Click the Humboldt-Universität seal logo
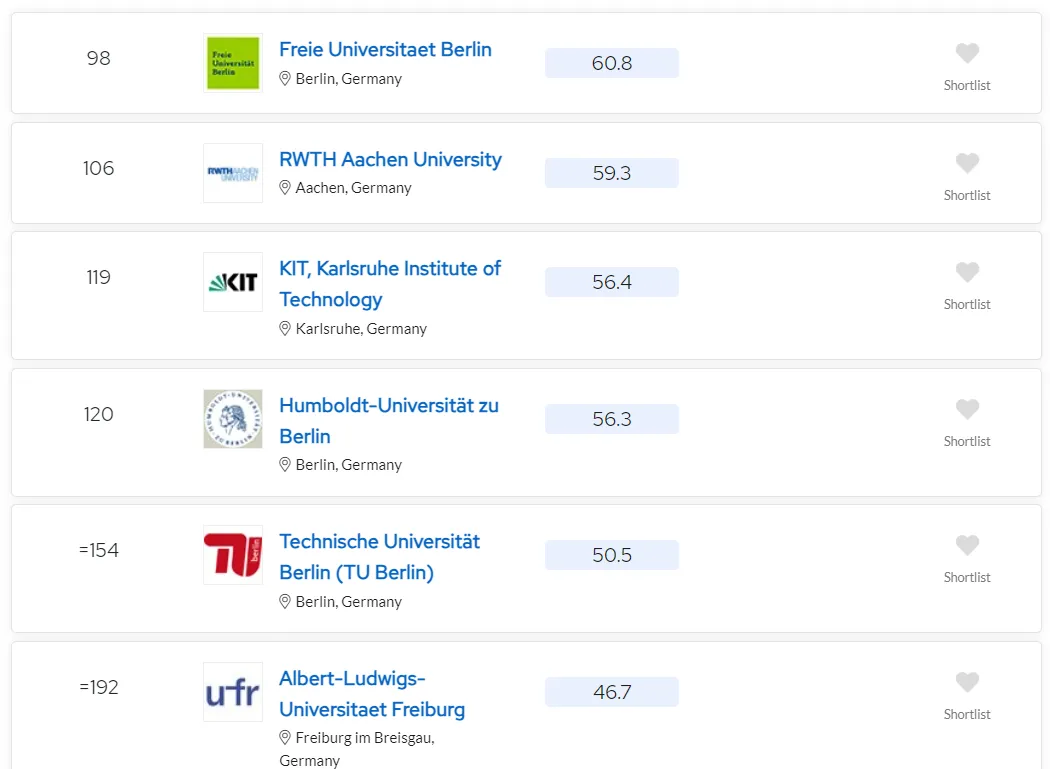1050x769 pixels. [x=233, y=419]
